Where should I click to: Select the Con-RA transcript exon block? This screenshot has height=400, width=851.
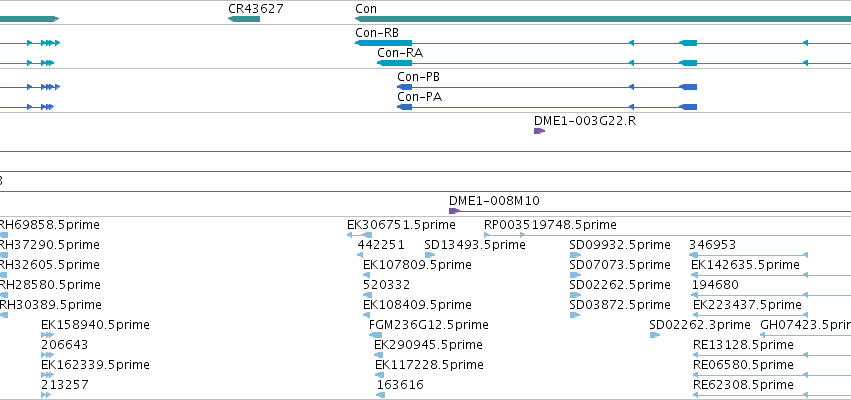395,63
